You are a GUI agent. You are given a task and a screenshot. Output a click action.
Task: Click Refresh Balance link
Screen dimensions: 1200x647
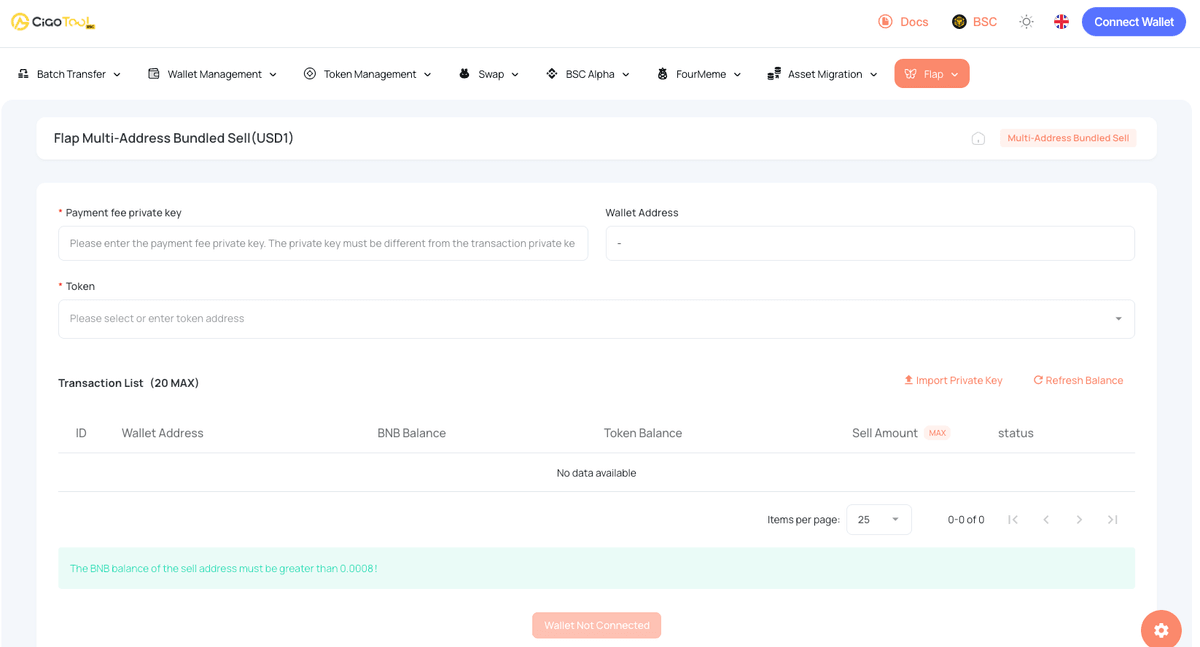coord(1078,380)
